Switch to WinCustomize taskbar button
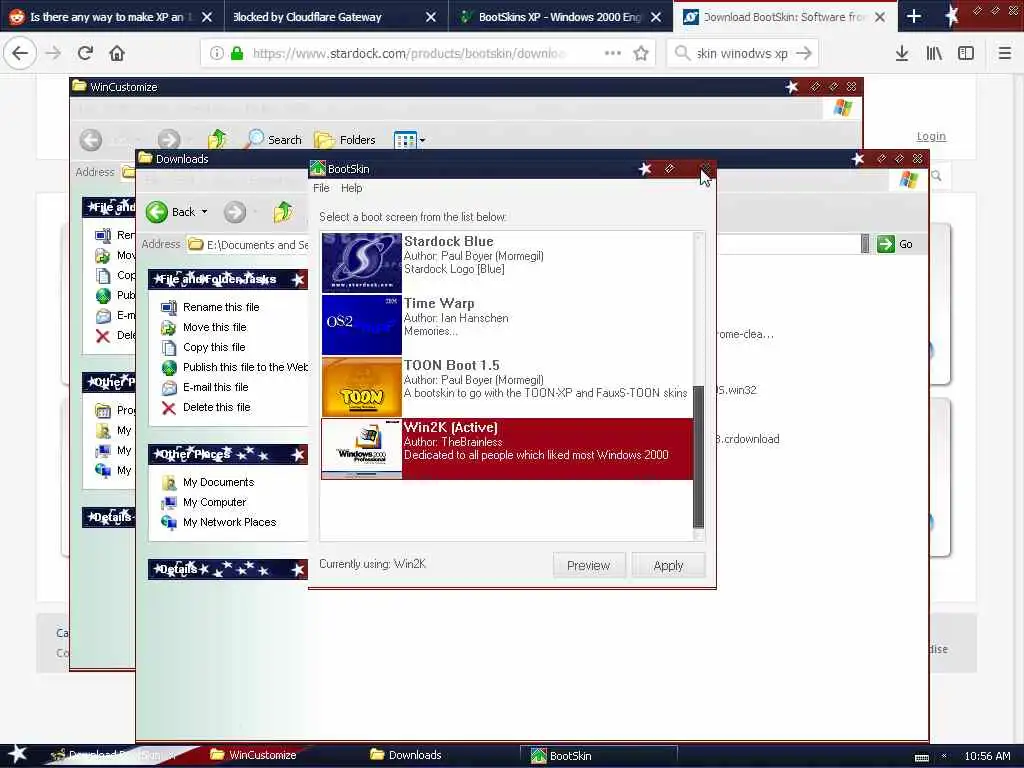 [x=253, y=755]
